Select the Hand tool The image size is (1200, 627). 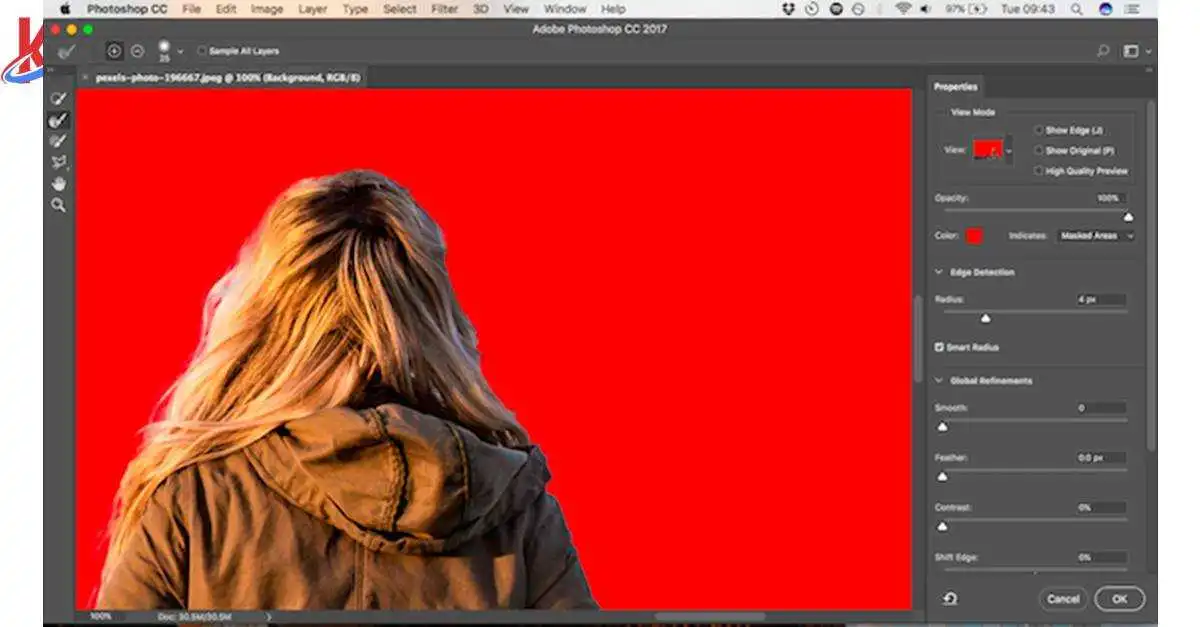tap(58, 183)
